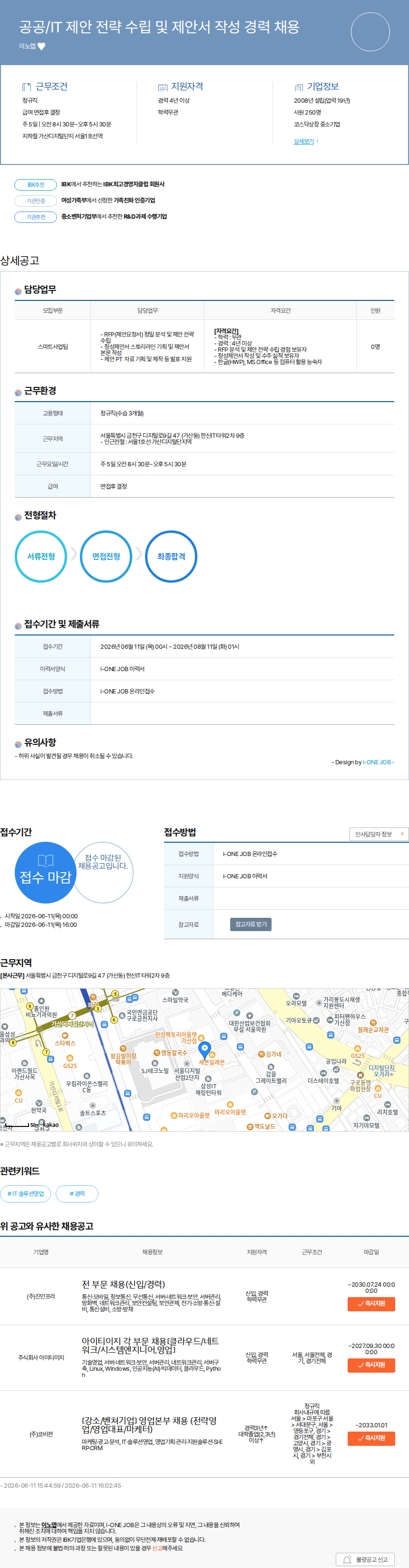Open the 신고 link in footer notice
This screenshot has width=409, height=1568.
click(x=157, y=1547)
